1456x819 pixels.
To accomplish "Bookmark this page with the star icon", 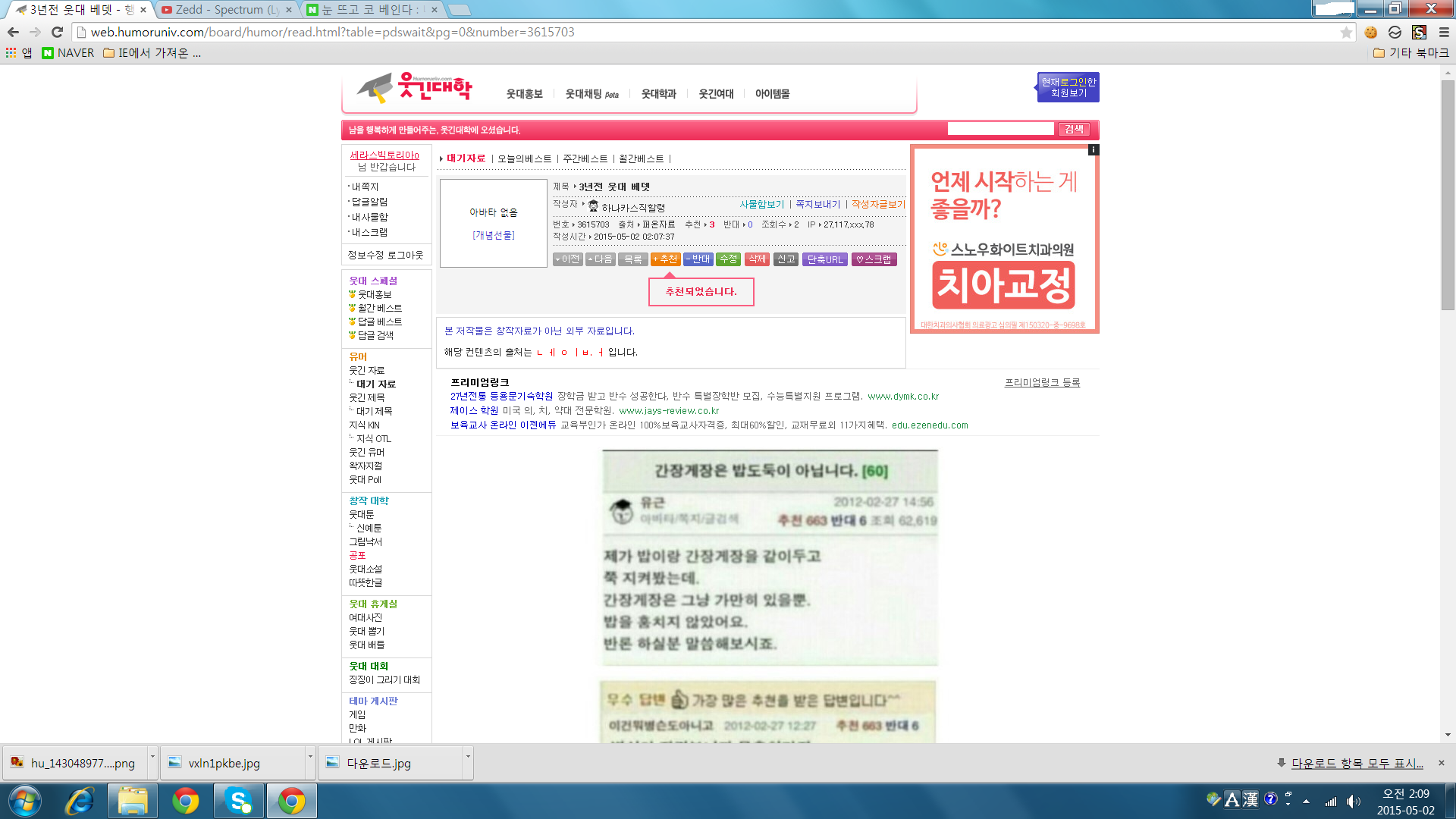I will point(1346,32).
